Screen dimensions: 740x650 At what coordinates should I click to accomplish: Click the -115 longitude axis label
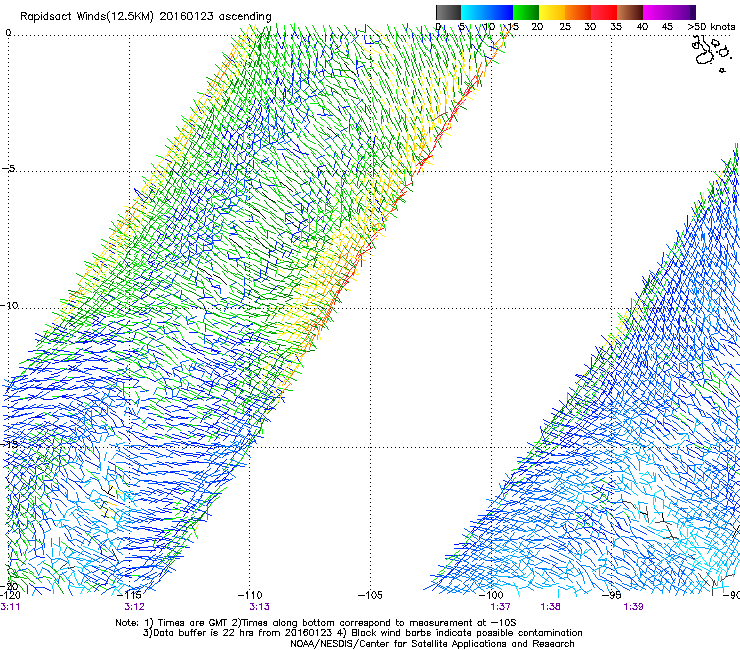(x=129, y=595)
